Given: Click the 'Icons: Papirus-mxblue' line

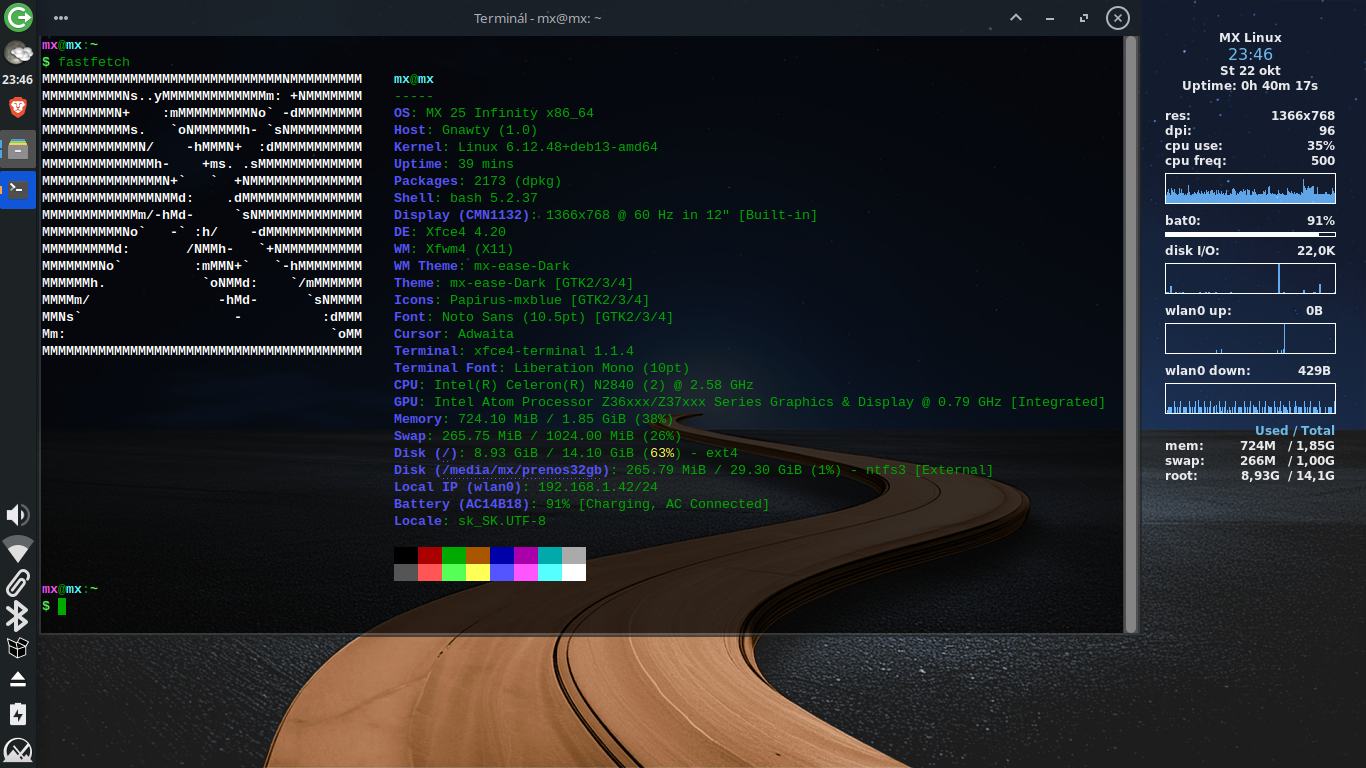Looking at the screenshot, I should coord(522,300).
